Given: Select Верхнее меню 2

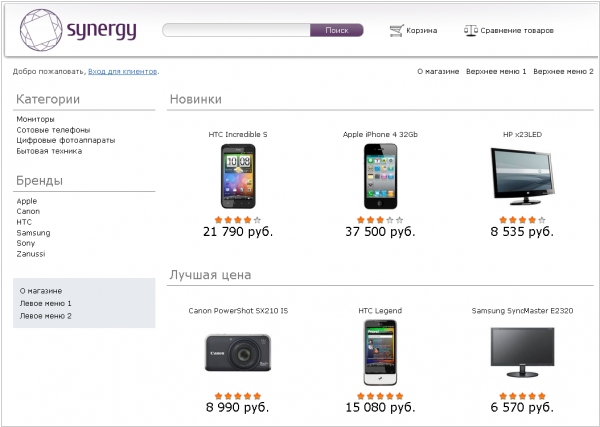Looking at the screenshot, I should coord(563,72).
